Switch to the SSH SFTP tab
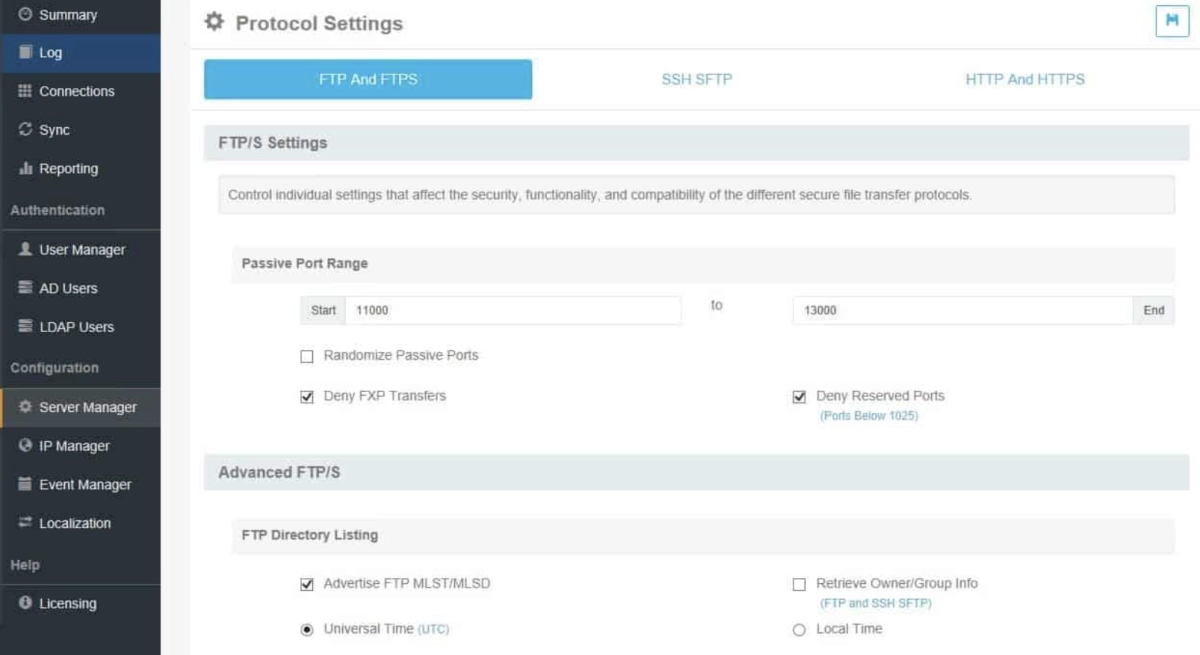Screen dimensions: 1200x655 point(696,80)
